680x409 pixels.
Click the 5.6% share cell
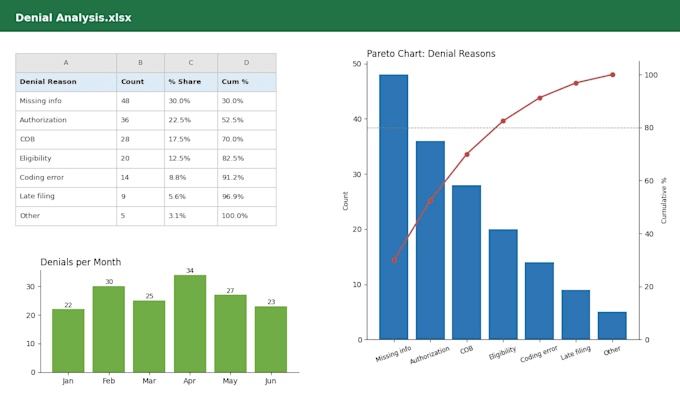coord(191,197)
